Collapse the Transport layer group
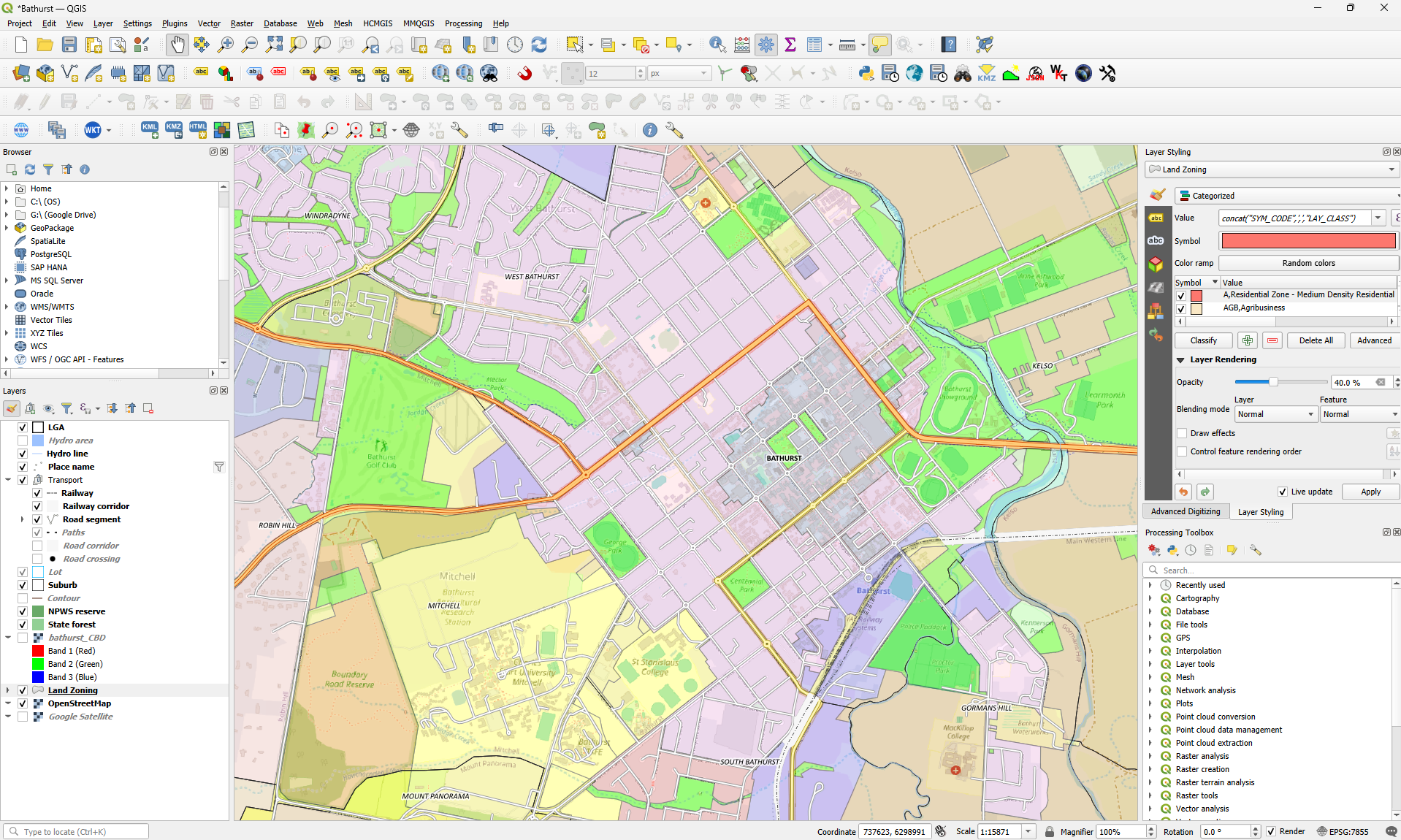Screen dimensions: 1401x840 (7, 480)
